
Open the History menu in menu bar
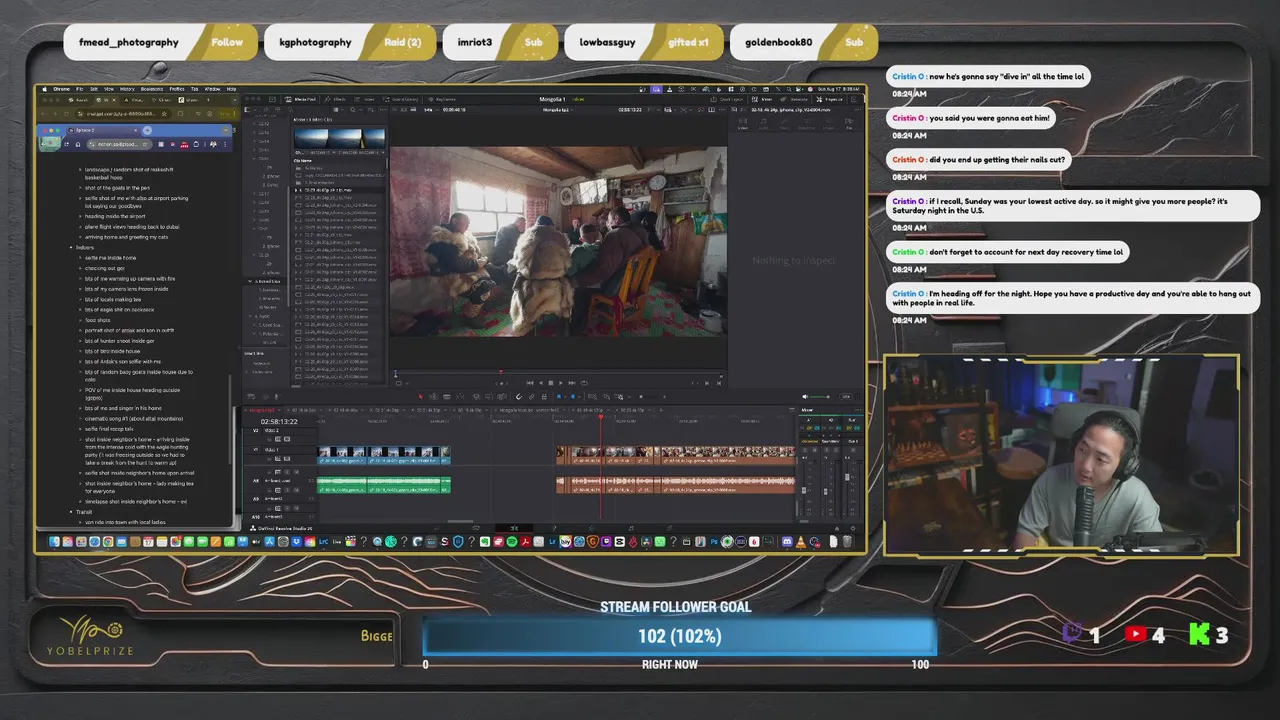(x=127, y=89)
